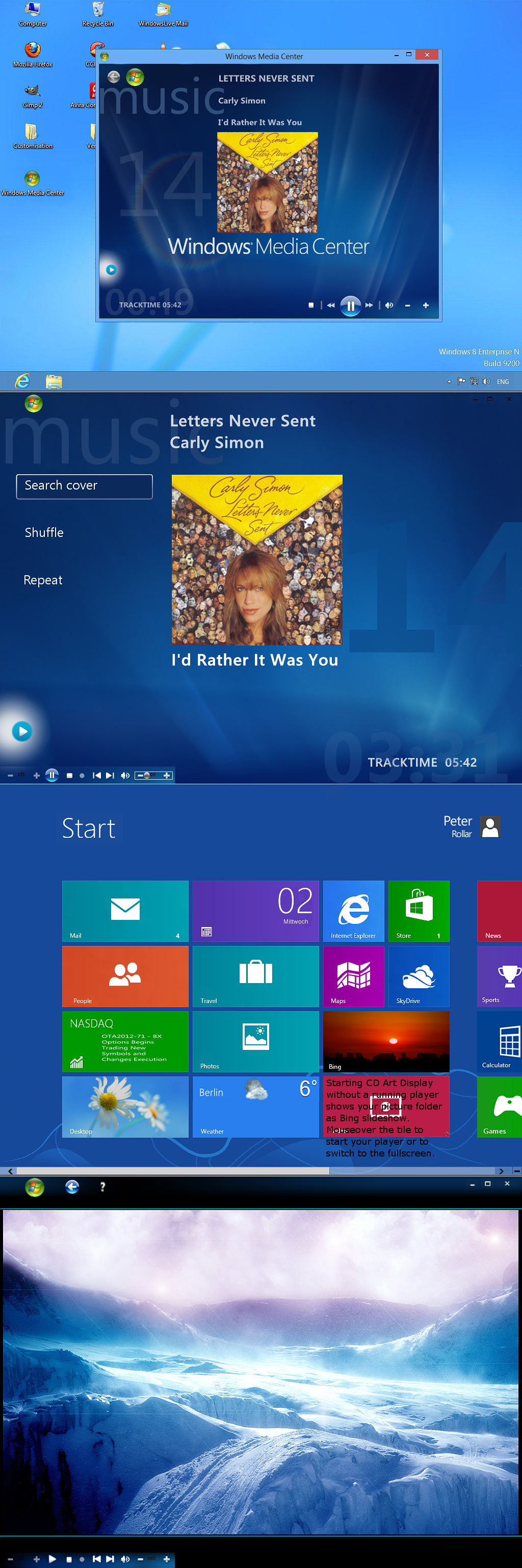
Task: Pause playback in fullscreen music view
Action: pos(53,775)
